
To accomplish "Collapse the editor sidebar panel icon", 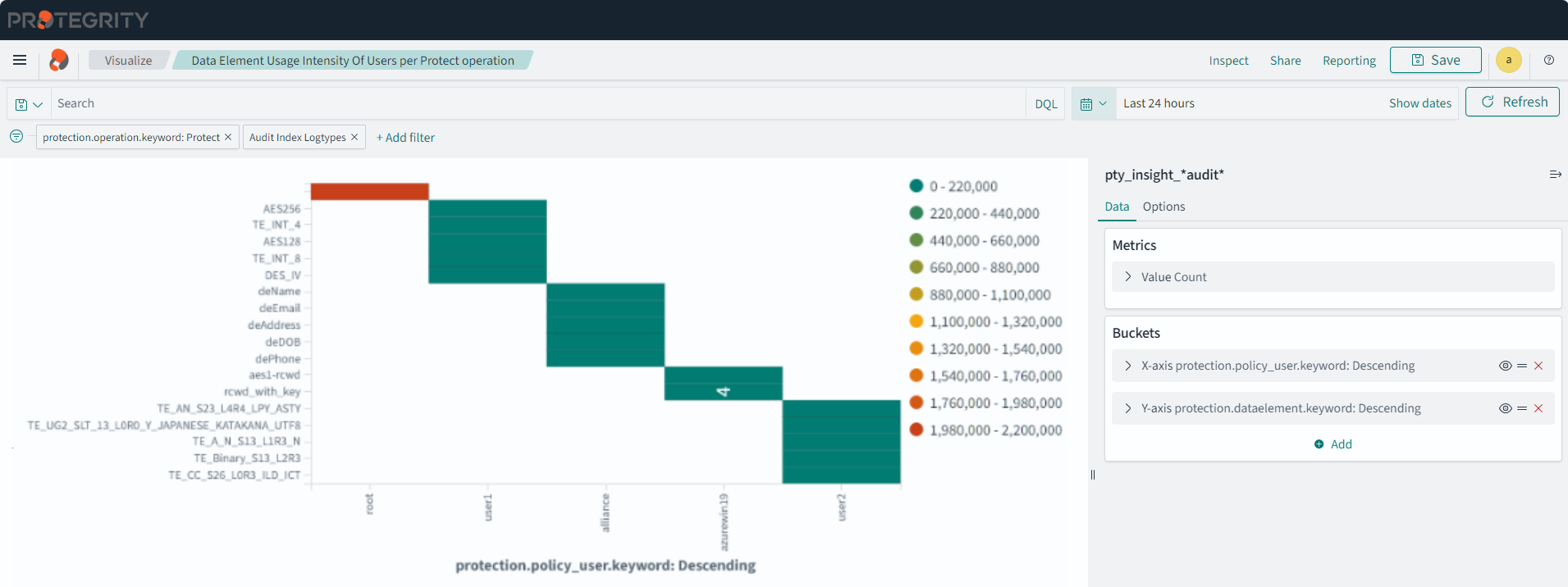I will [x=1554, y=175].
